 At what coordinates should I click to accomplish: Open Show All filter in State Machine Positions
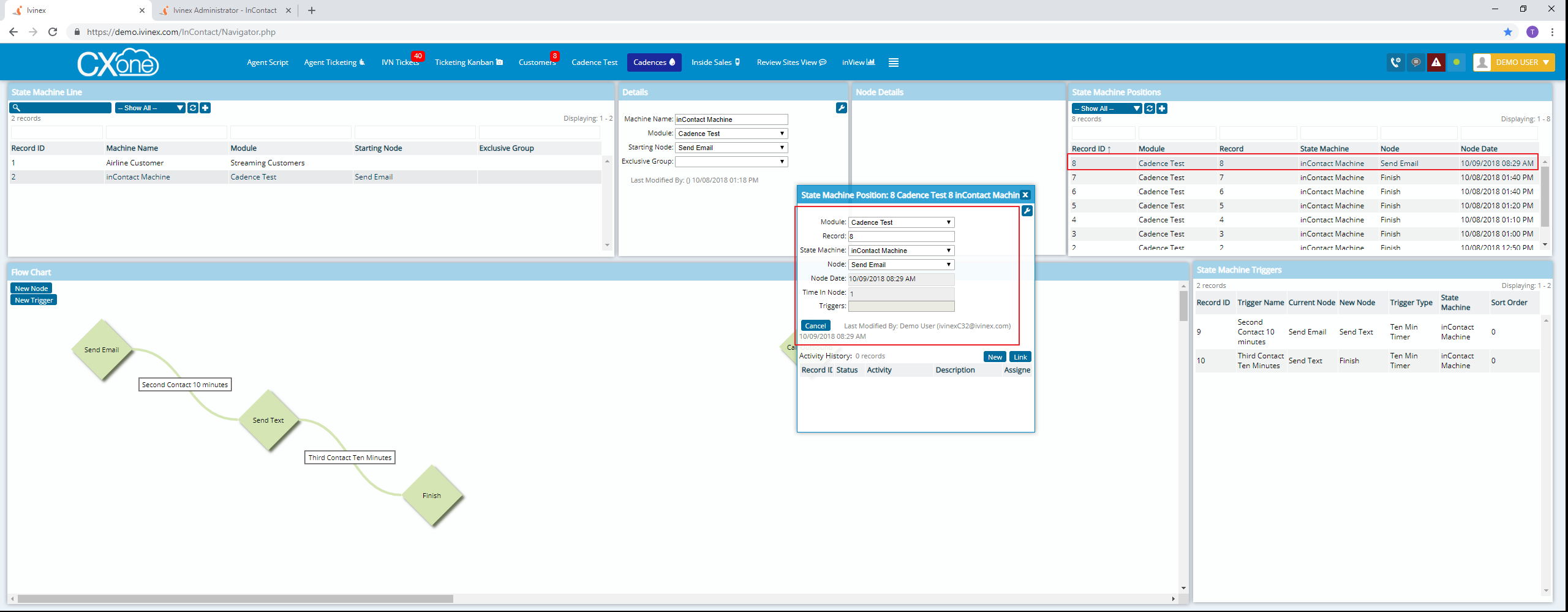[1107, 108]
